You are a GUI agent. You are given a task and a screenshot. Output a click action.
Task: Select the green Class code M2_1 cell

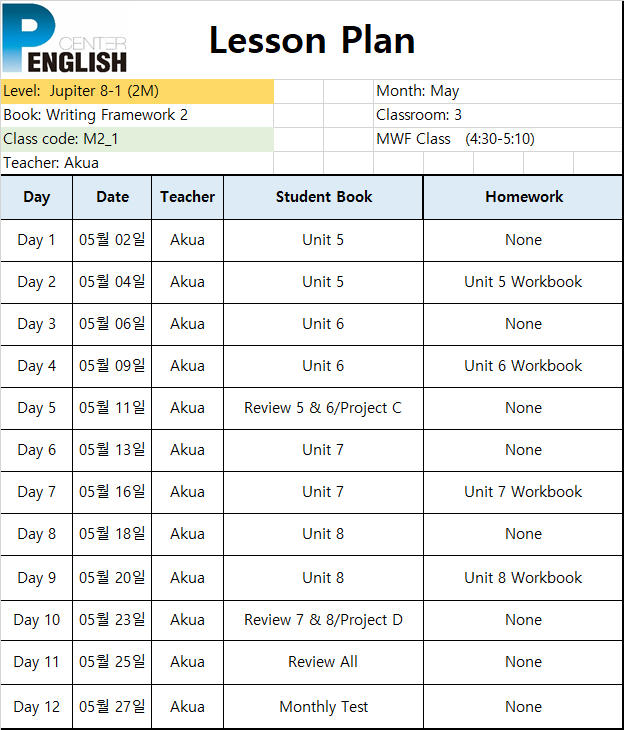click(137, 139)
